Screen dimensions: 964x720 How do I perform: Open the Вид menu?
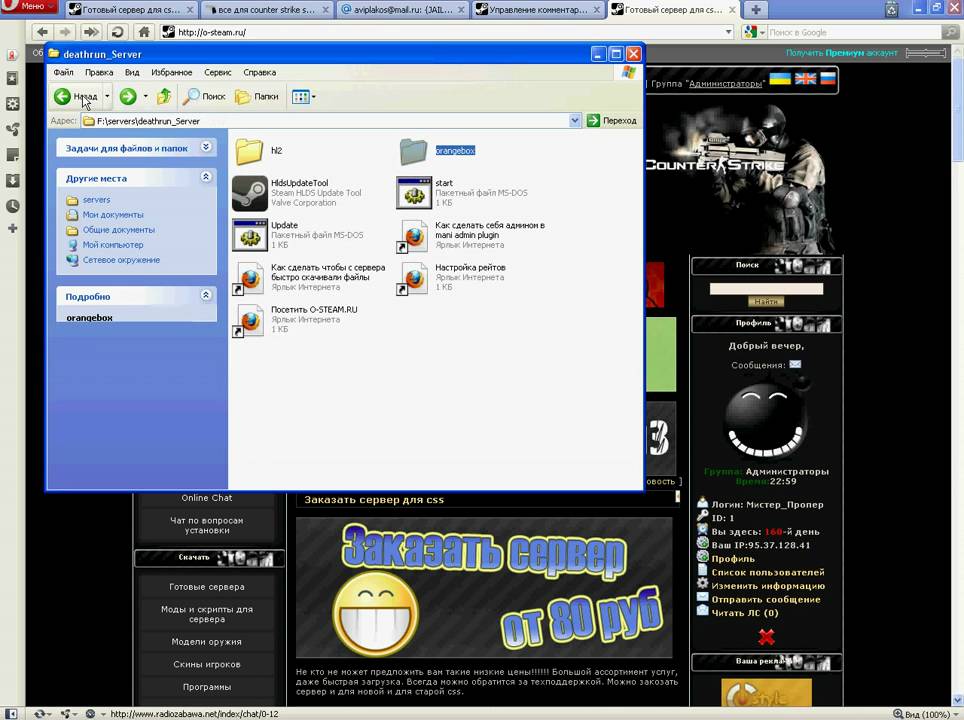[x=132, y=73]
